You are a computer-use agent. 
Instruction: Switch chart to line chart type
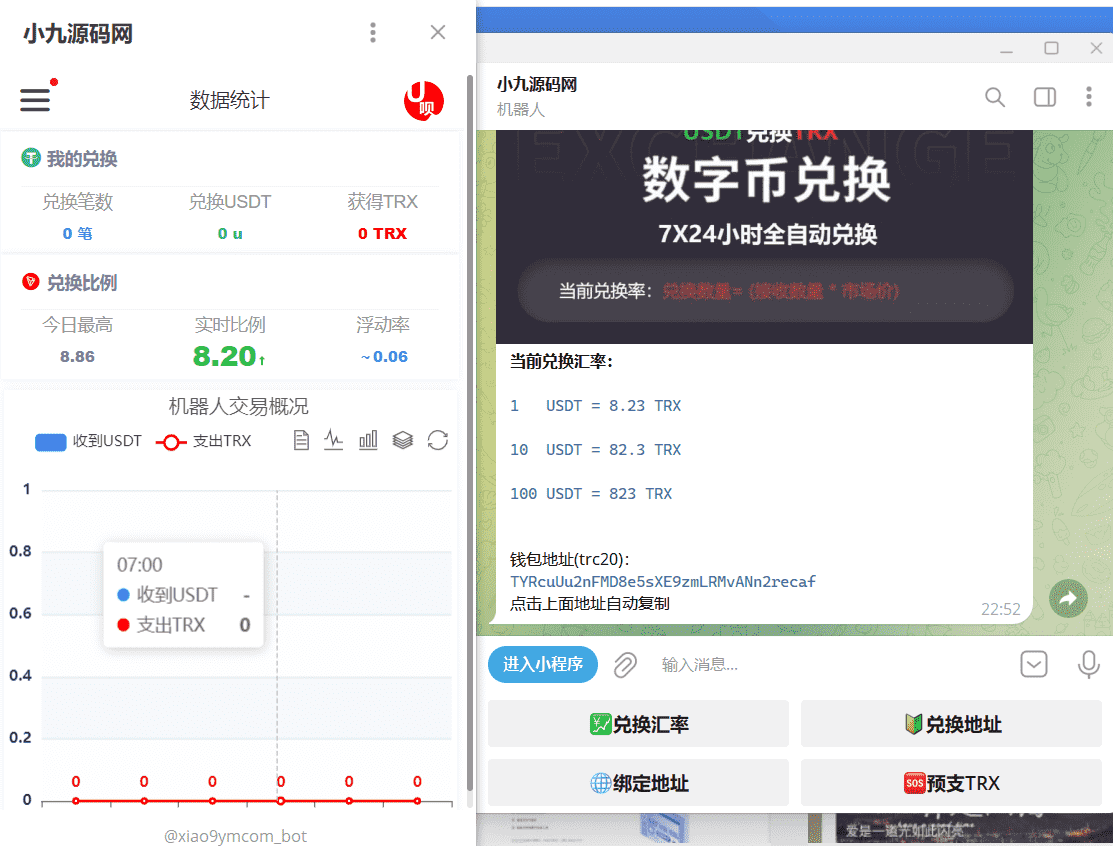tap(334, 440)
